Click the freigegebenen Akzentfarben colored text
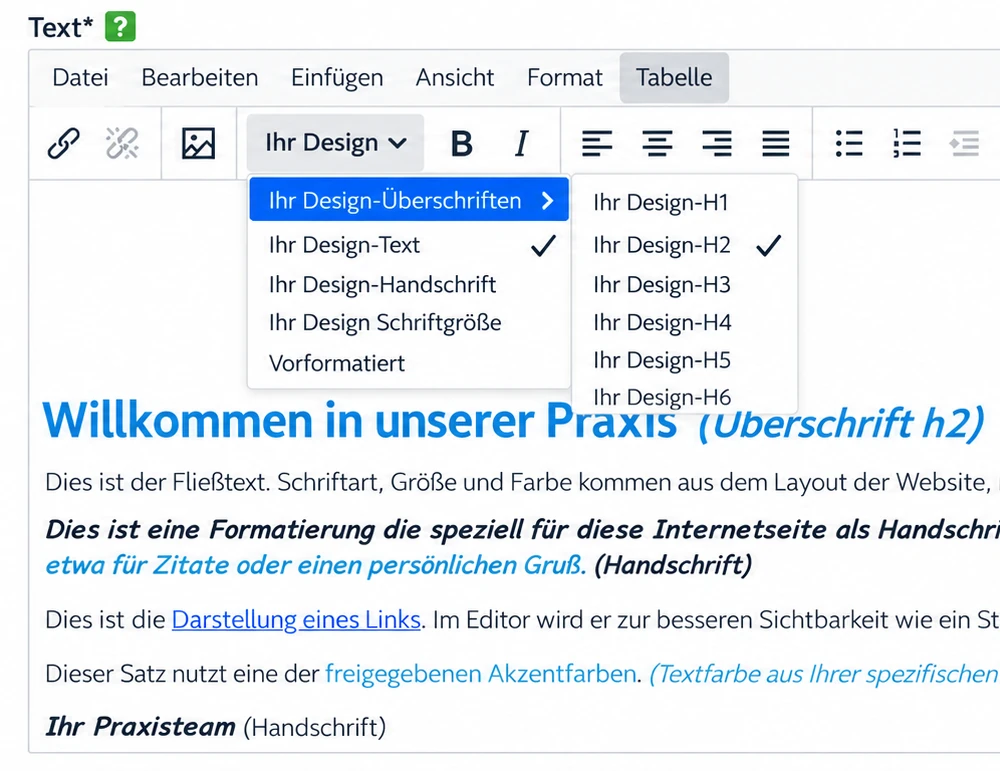The width and height of the screenshot is (1000, 771). point(481,673)
